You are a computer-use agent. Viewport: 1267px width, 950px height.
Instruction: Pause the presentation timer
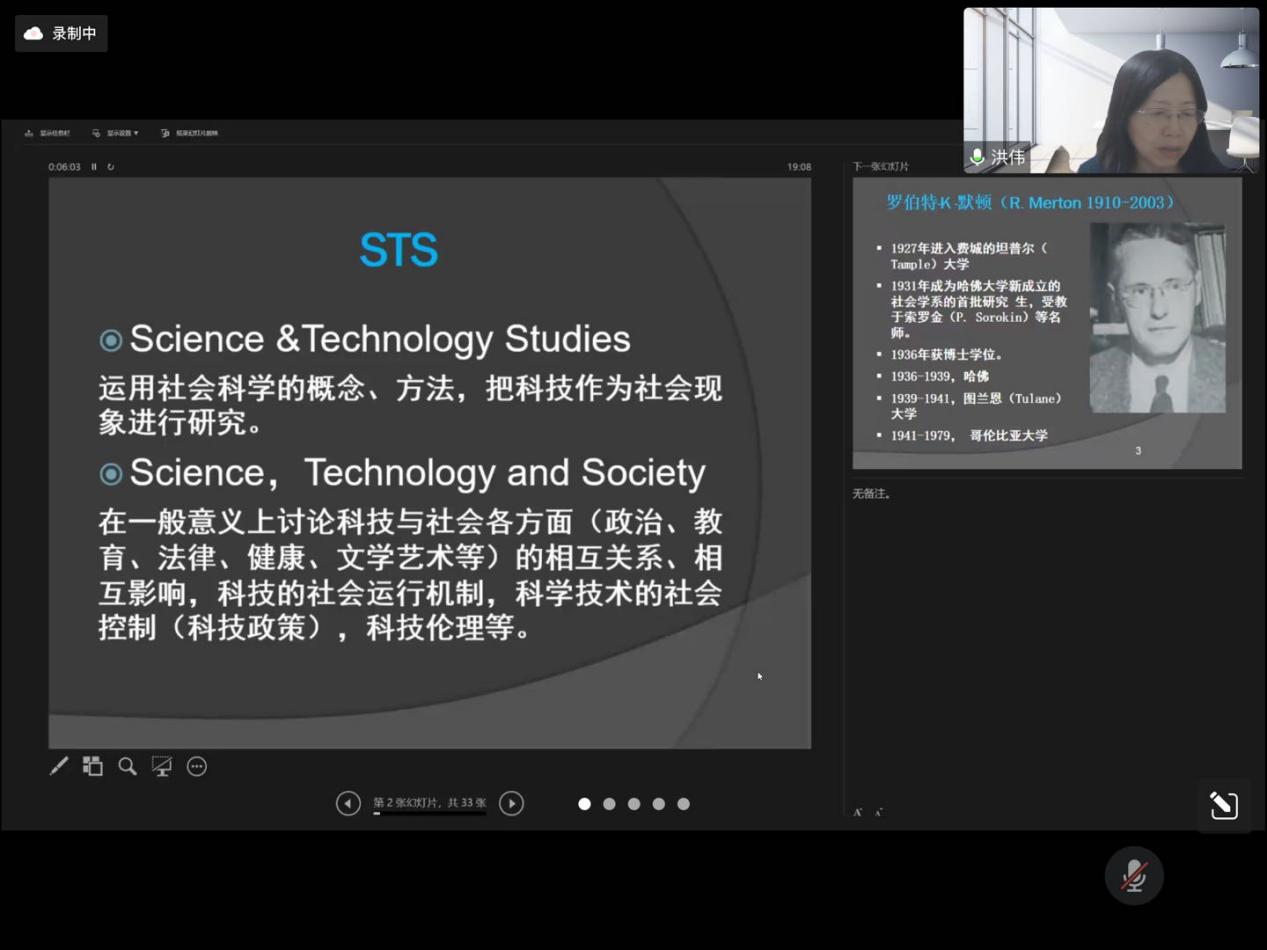94,167
